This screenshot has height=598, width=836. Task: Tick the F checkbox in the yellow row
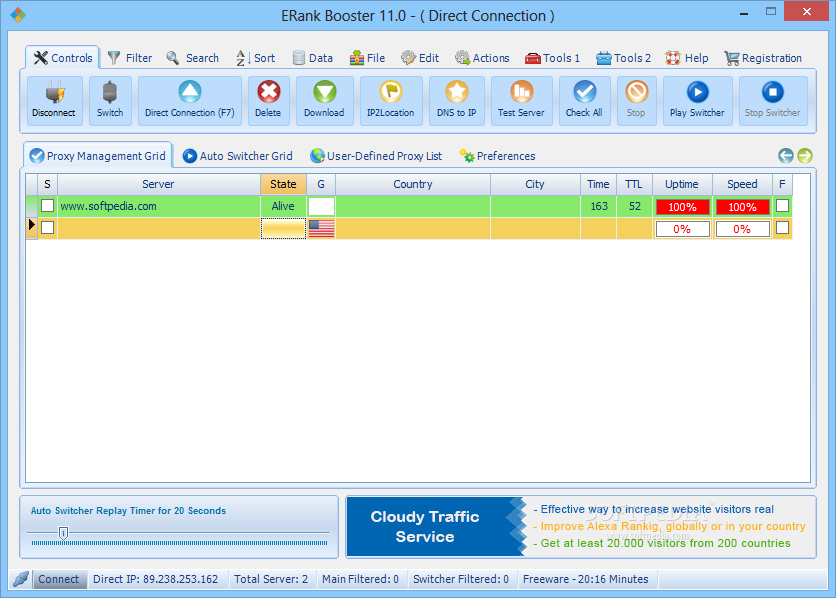(x=782, y=228)
